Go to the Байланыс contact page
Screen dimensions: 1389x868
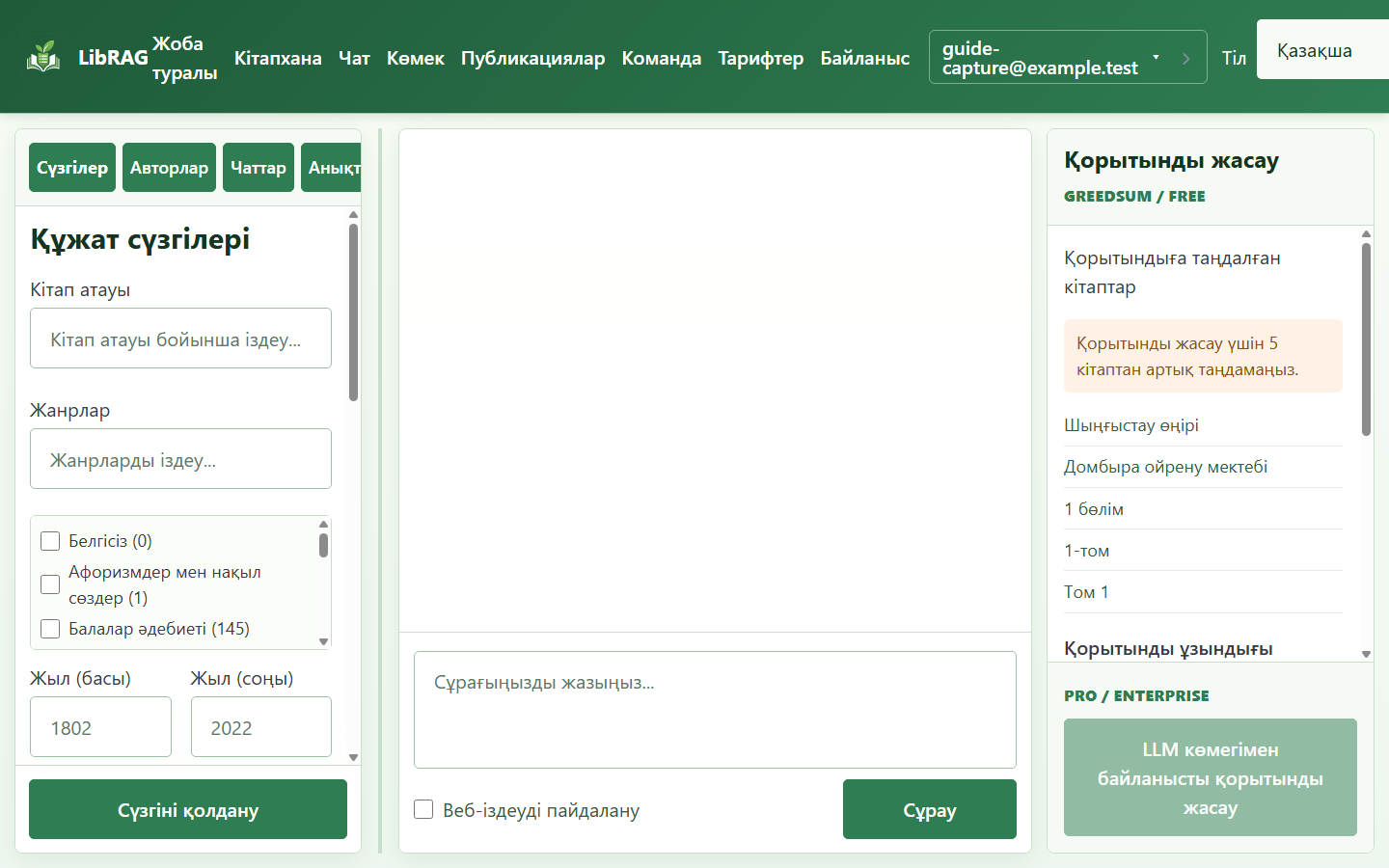click(x=865, y=58)
